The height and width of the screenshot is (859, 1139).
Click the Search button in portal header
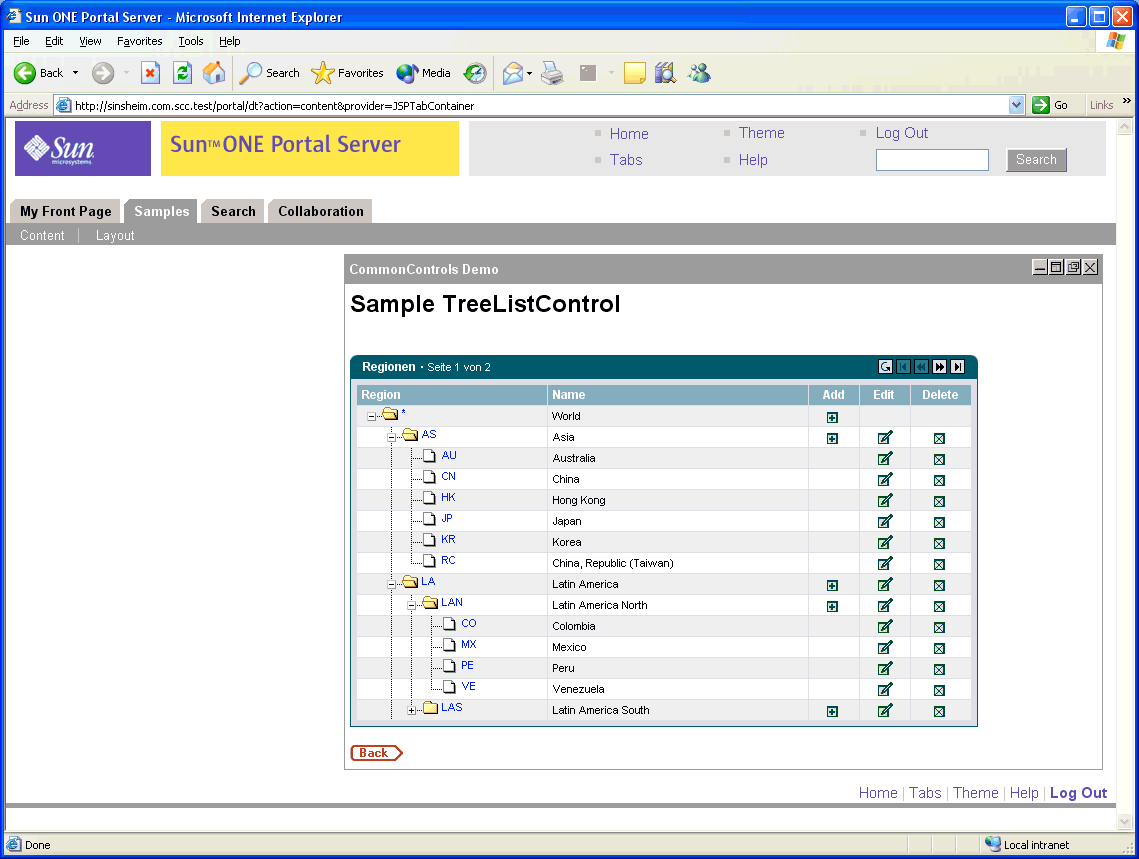[x=1036, y=160]
